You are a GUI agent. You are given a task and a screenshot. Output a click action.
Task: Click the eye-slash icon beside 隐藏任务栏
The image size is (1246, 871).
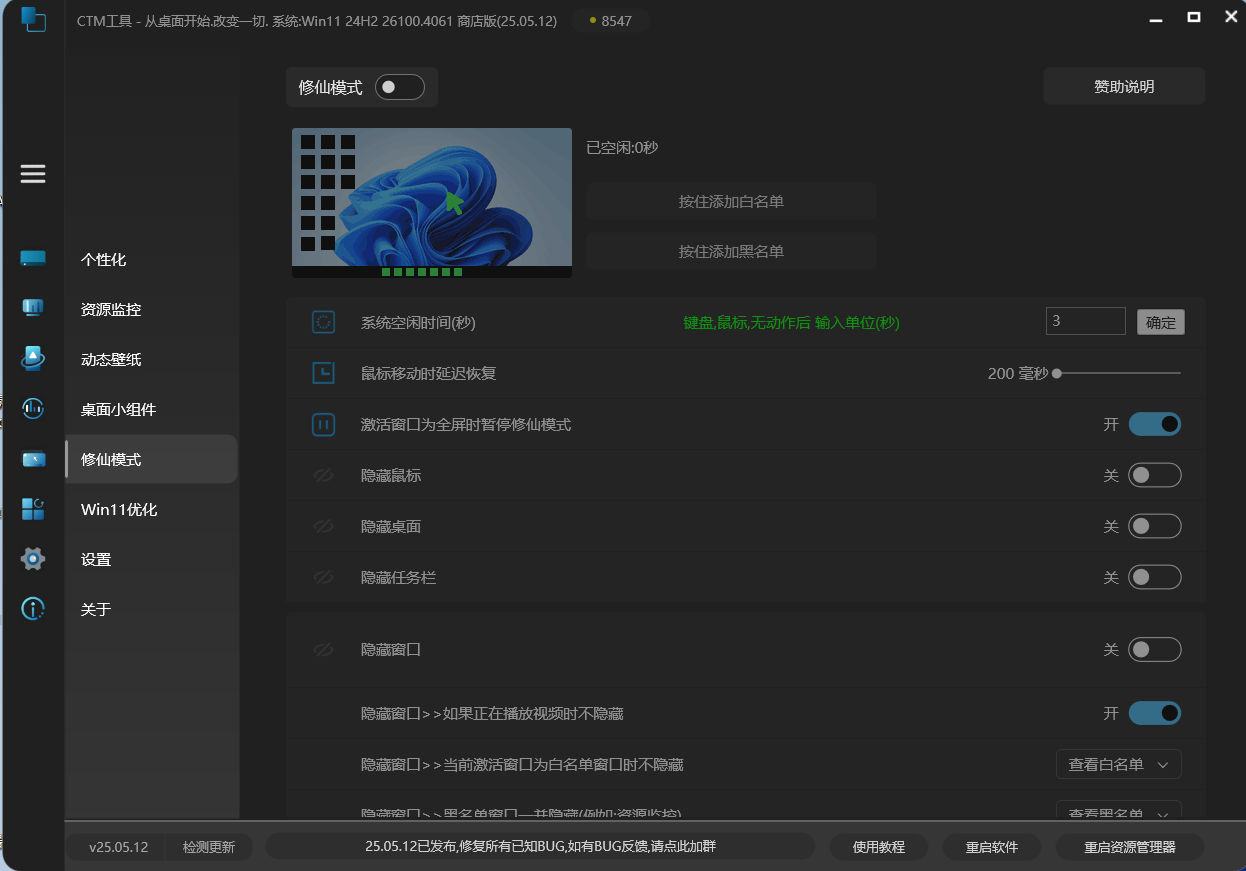click(x=323, y=577)
